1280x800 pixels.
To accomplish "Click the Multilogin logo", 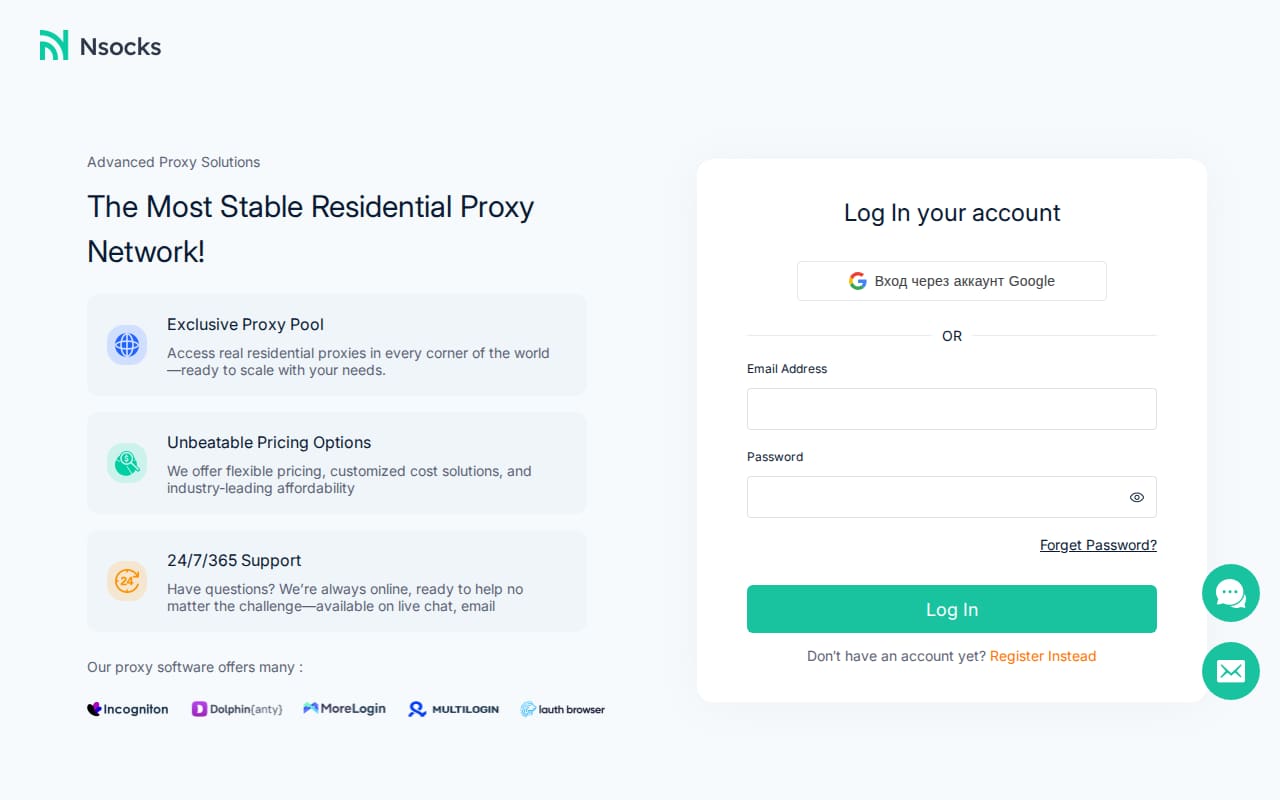I will (453, 709).
